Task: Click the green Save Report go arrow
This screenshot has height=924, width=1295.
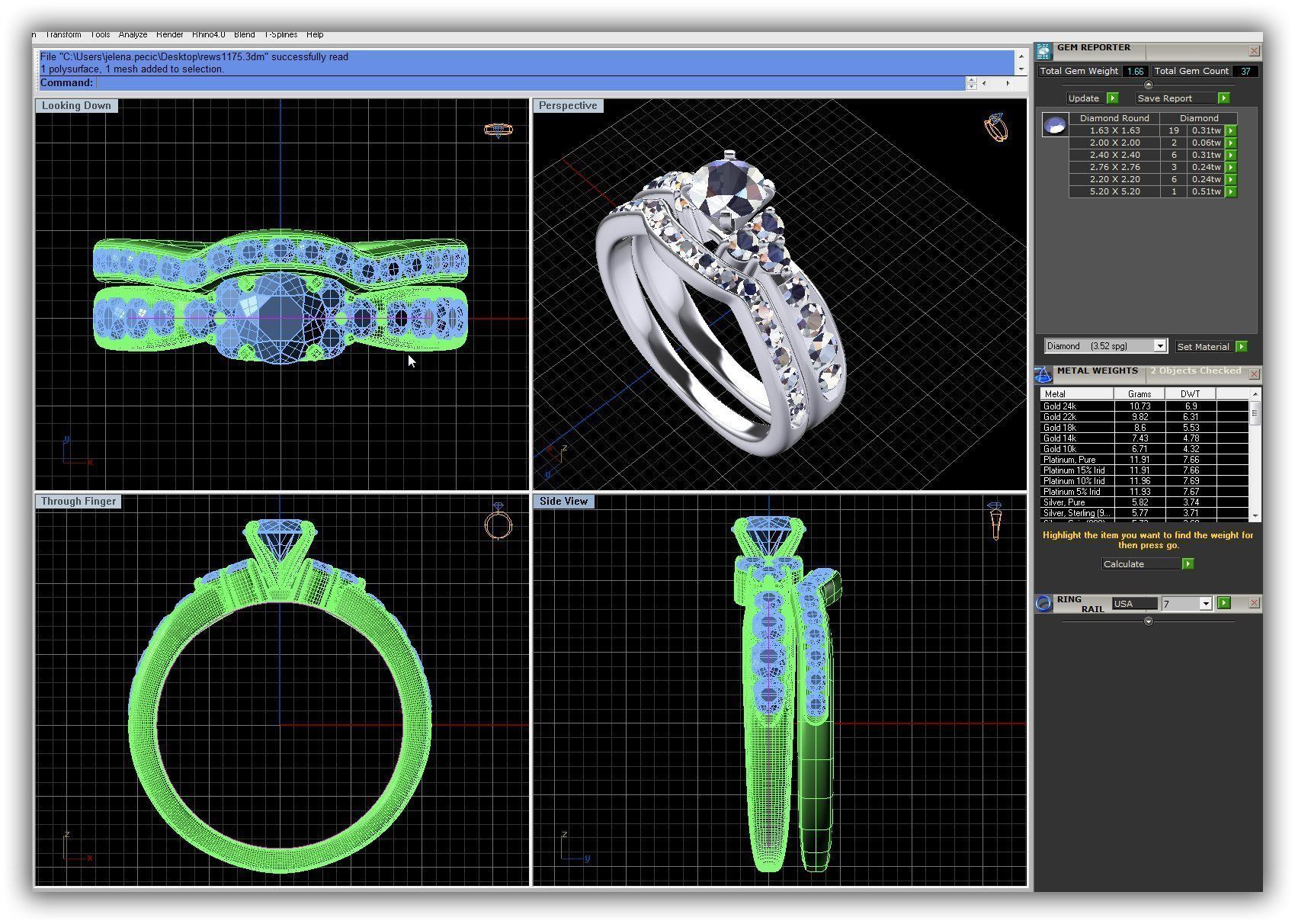Action: [1223, 98]
